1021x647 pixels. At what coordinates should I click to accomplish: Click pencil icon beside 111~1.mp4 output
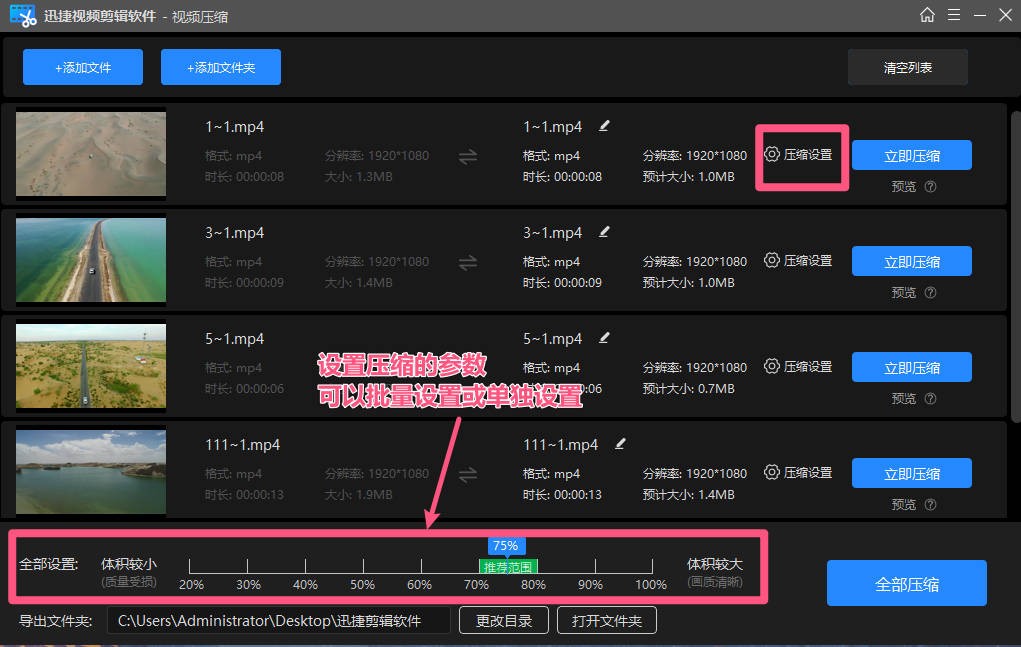point(620,444)
